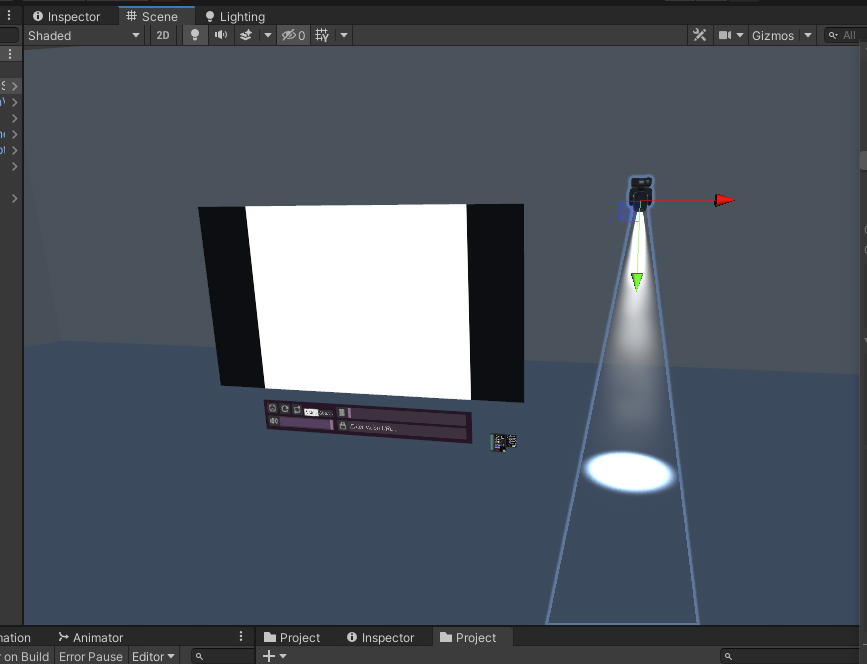This screenshot has height=664, width=867.
Task: Click the blue plane handle on gizmo
Action: pyautogui.click(x=628, y=212)
